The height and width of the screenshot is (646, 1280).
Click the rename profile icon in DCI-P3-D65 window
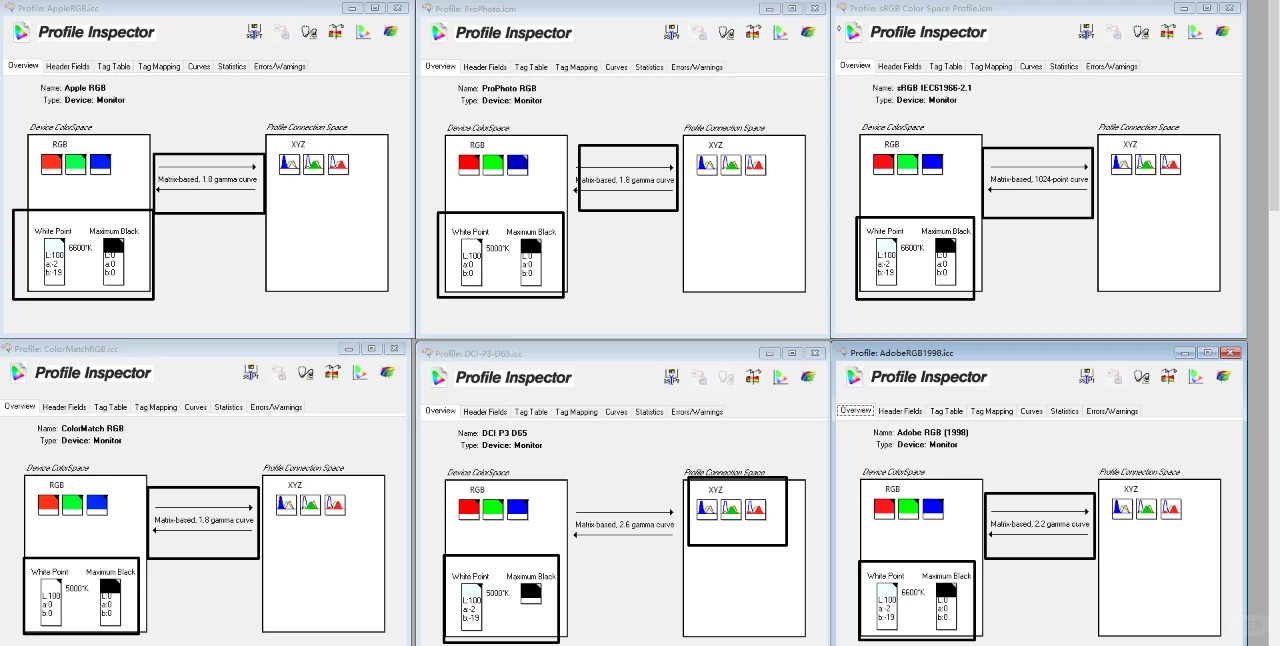672,377
